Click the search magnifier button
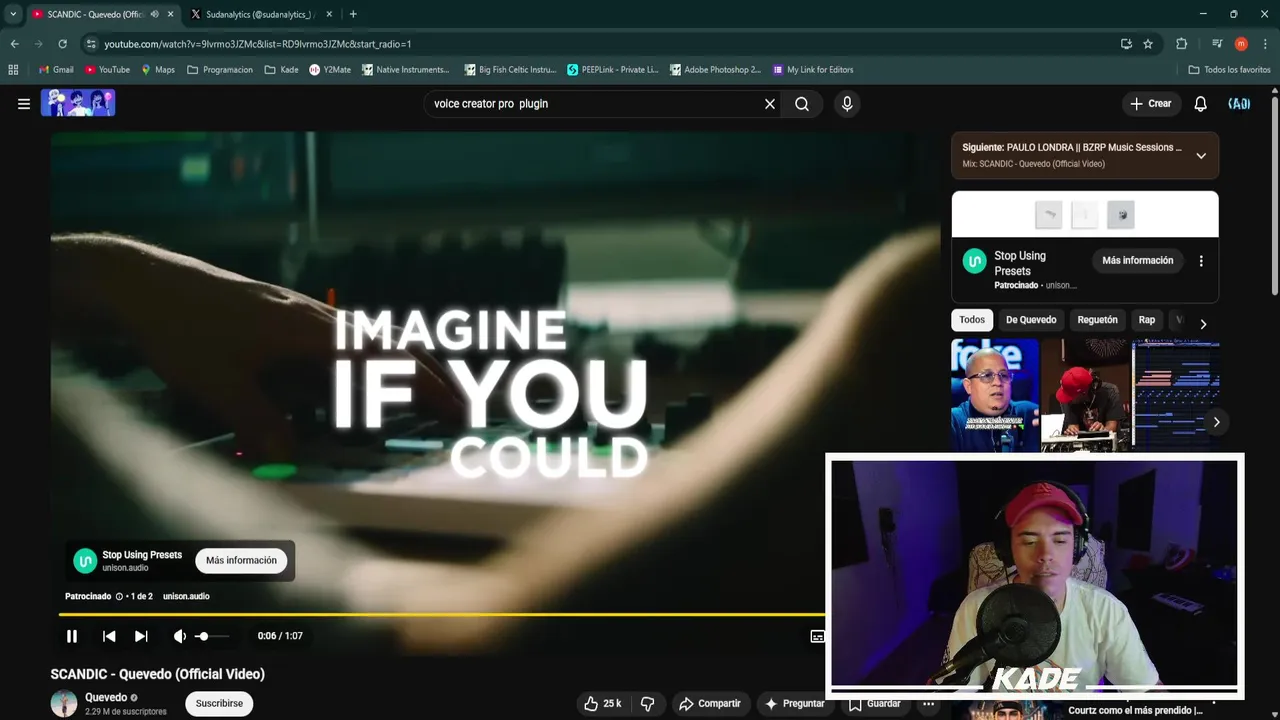The width and height of the screenshot is (1280, 720). (802, 104)
